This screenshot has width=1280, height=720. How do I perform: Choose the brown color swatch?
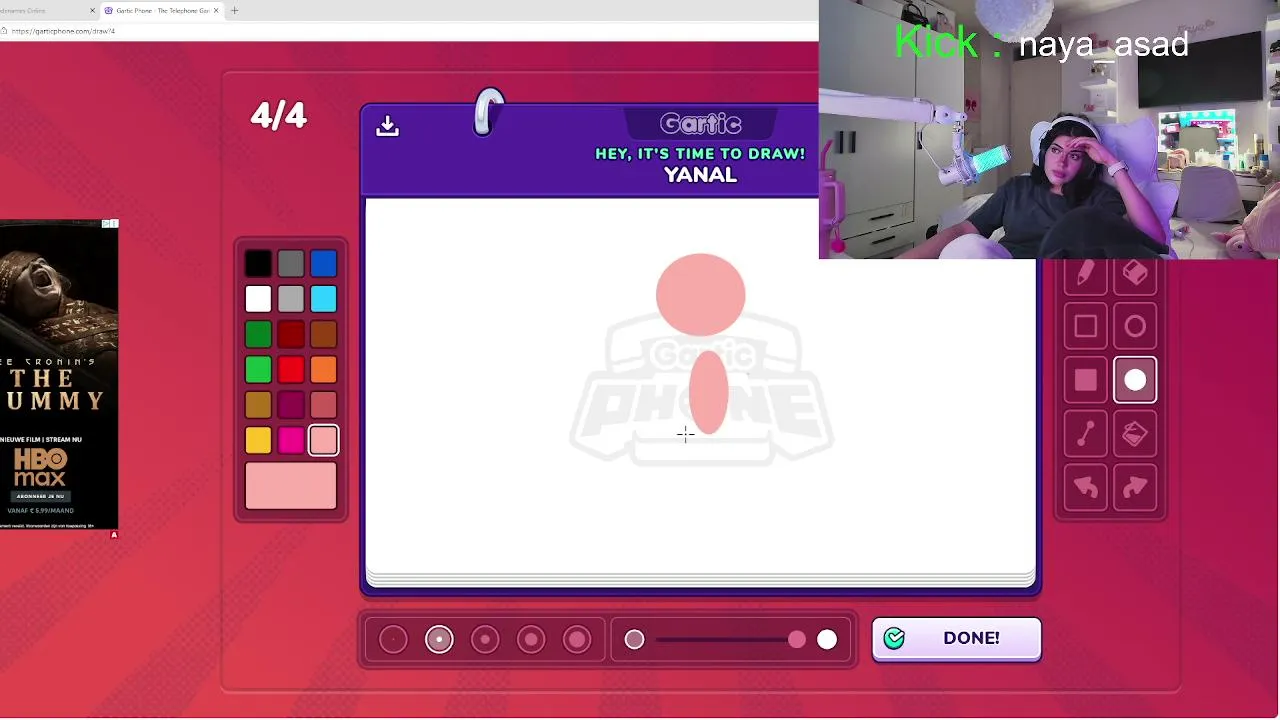pyautogui.click(x=323, y=334)
